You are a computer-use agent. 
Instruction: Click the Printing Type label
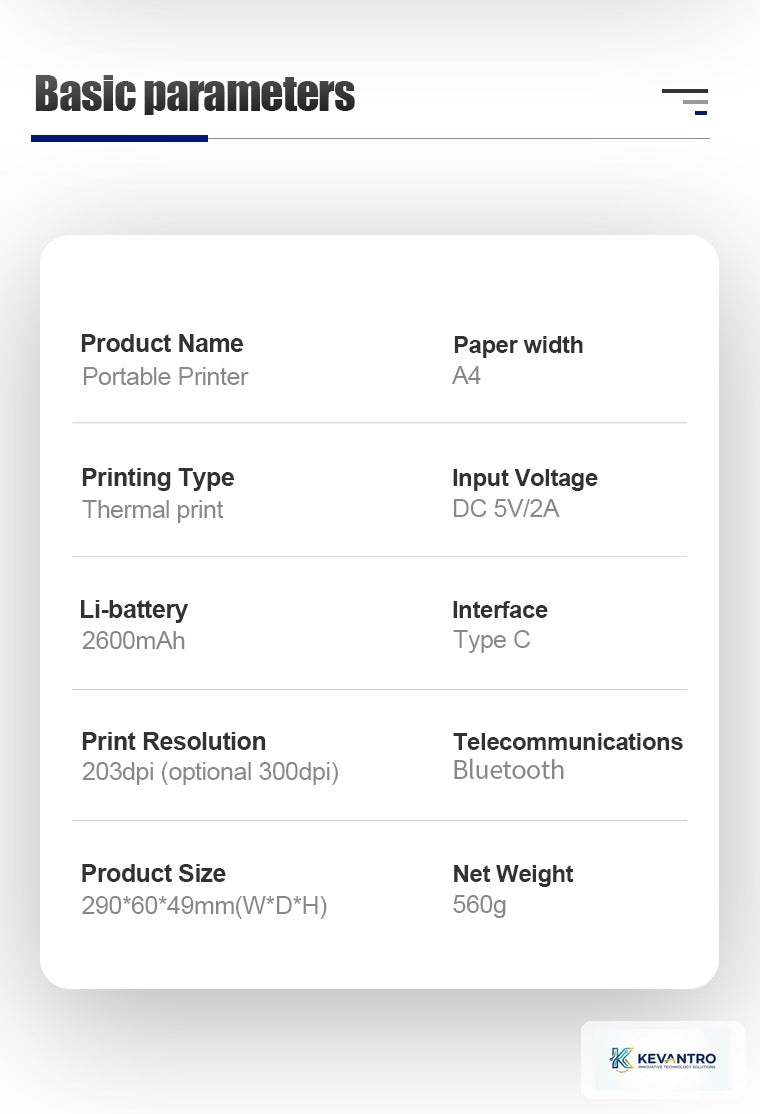coord(158,478)
